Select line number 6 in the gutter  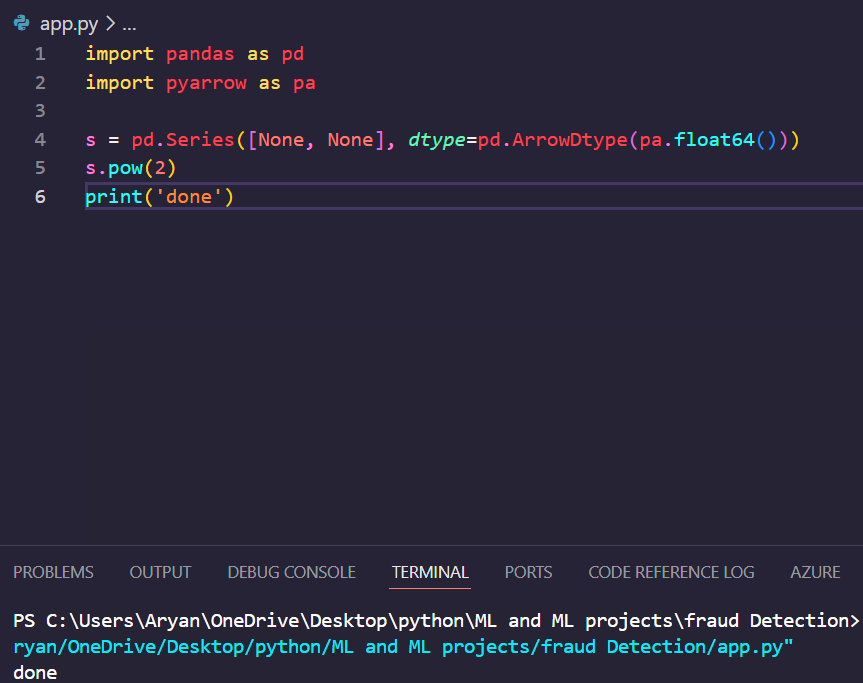(40, 197)
